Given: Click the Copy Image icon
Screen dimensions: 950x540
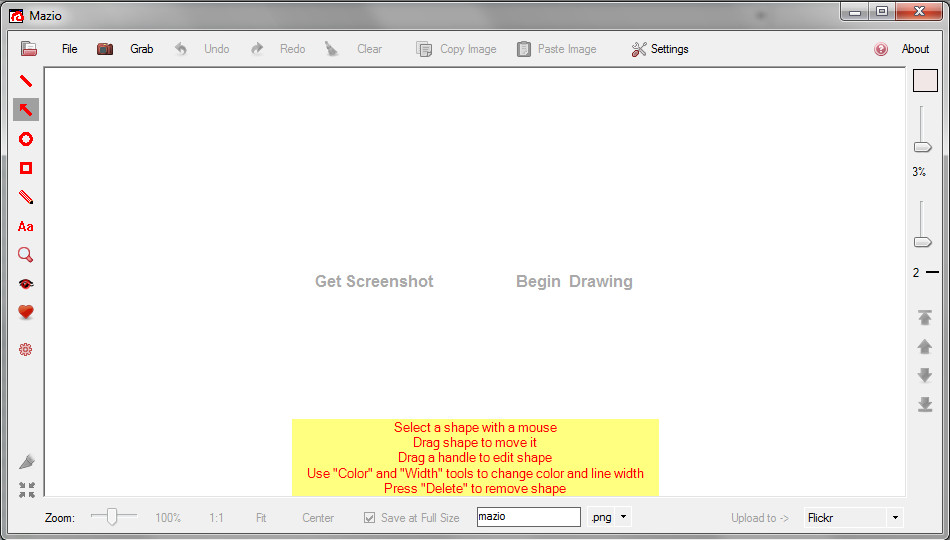Looking at the screenshot, I should coord(424,49).
